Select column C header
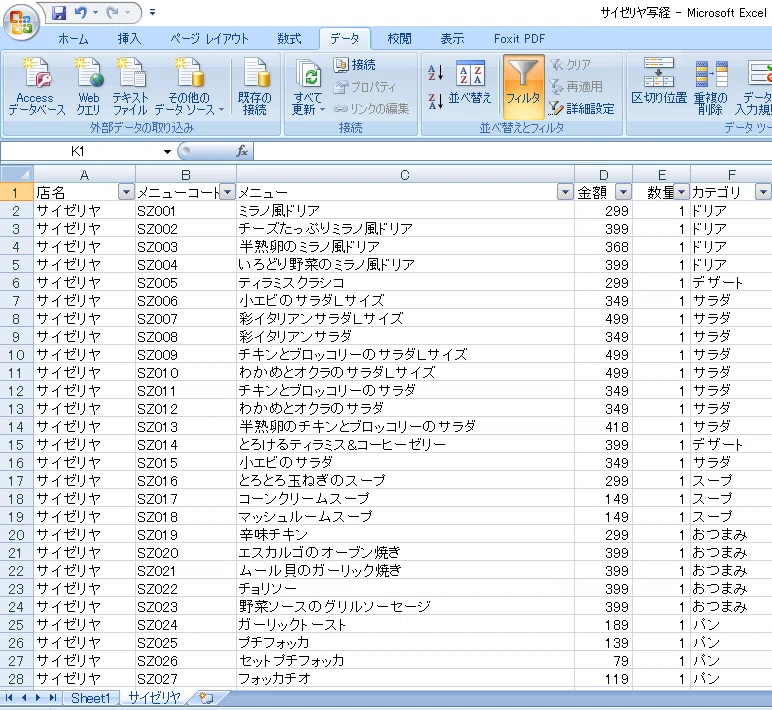 [x=405, y=175]
